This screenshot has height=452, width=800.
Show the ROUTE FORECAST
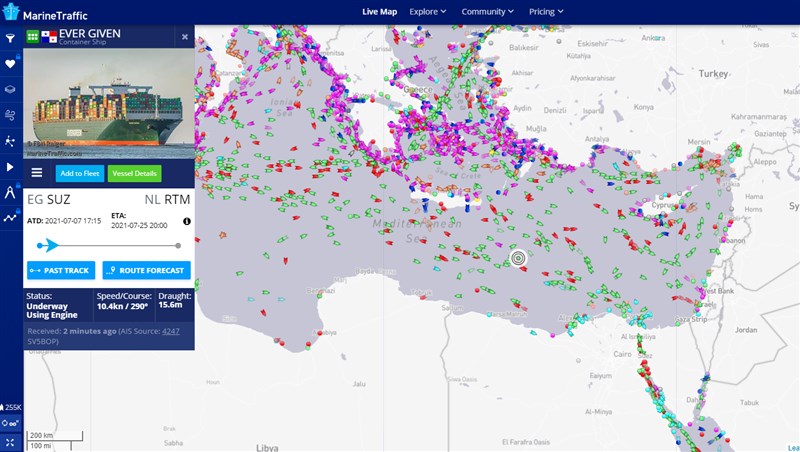click(146, 270)
